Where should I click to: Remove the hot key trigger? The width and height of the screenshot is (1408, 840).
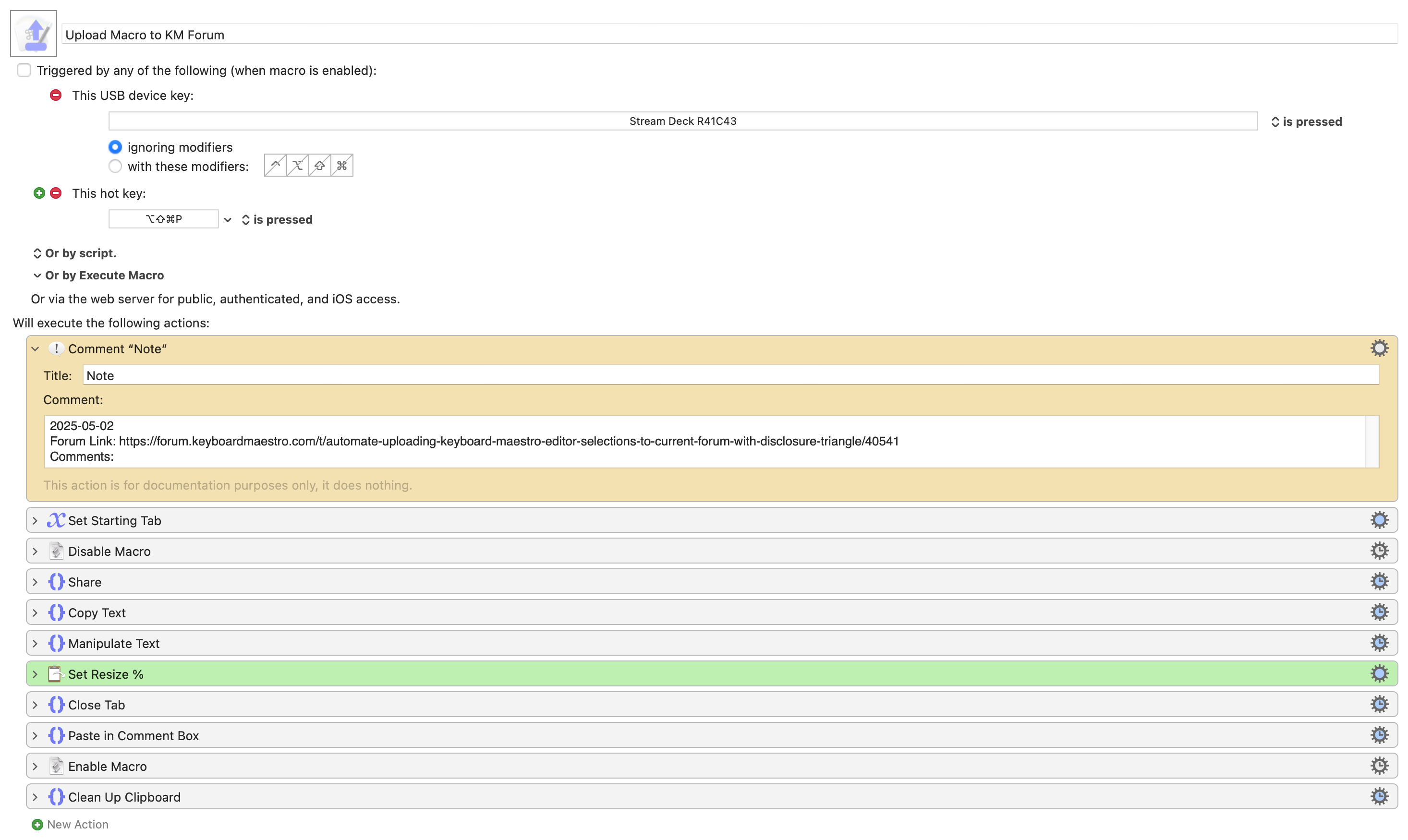coord(56,193)
